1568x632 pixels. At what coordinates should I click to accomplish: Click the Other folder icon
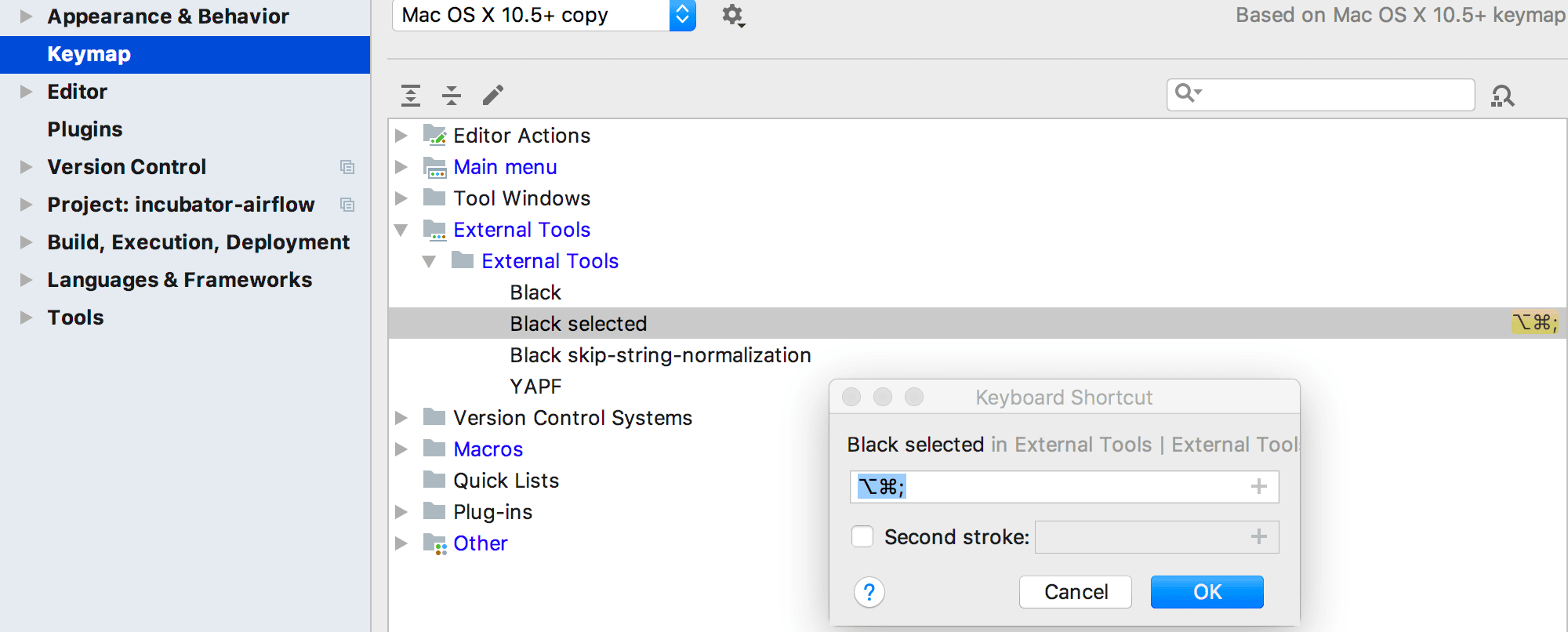point(434,543)
